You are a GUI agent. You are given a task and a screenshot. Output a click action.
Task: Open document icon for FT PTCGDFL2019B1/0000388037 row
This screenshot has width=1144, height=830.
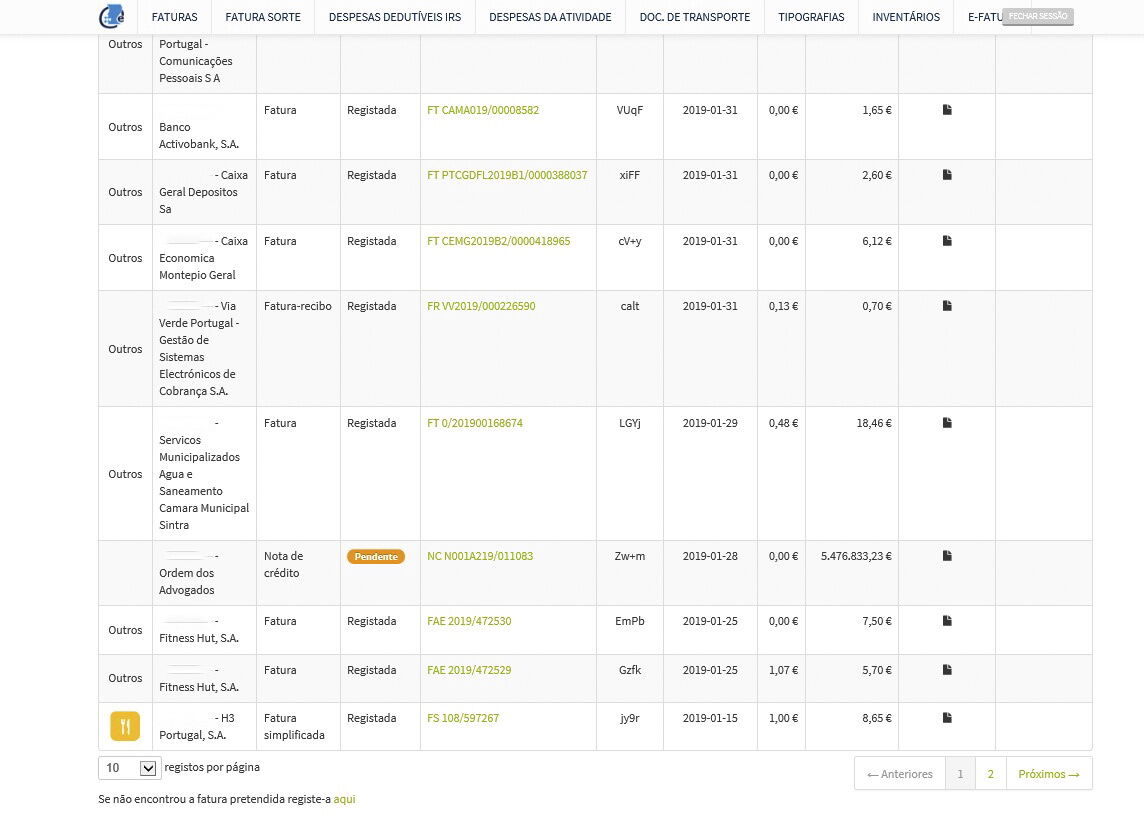[x=947, y=175]
